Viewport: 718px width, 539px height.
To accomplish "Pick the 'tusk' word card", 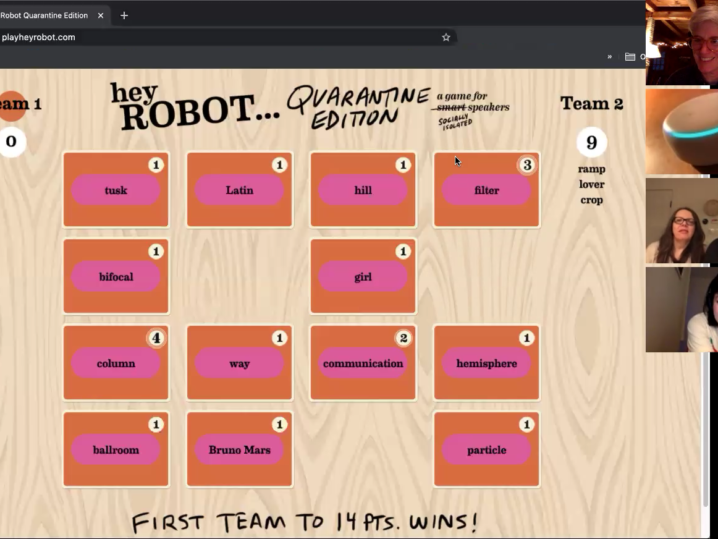I will tap(116, 190).
